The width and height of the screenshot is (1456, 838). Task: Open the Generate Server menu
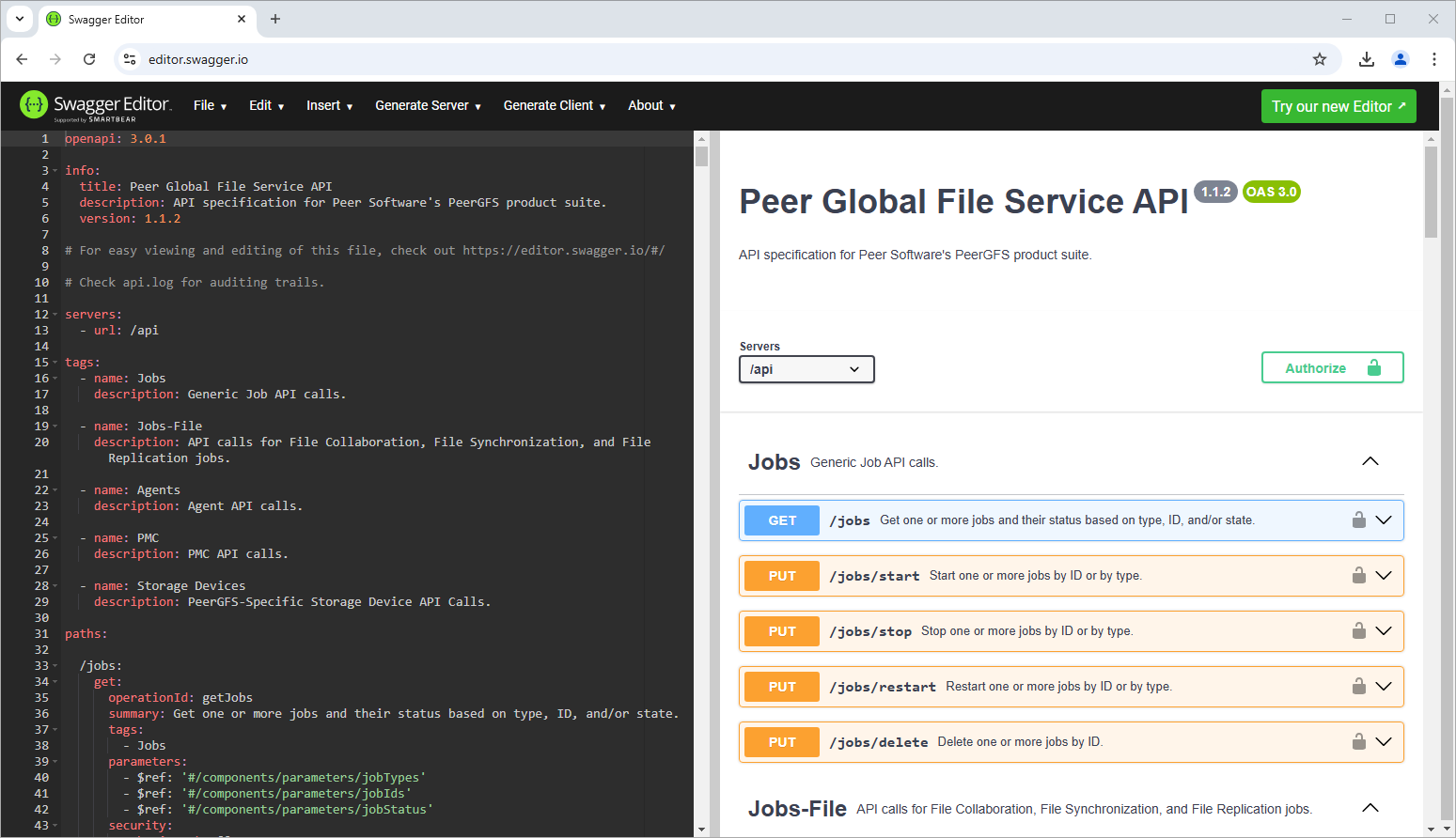(x=428, y=106)
